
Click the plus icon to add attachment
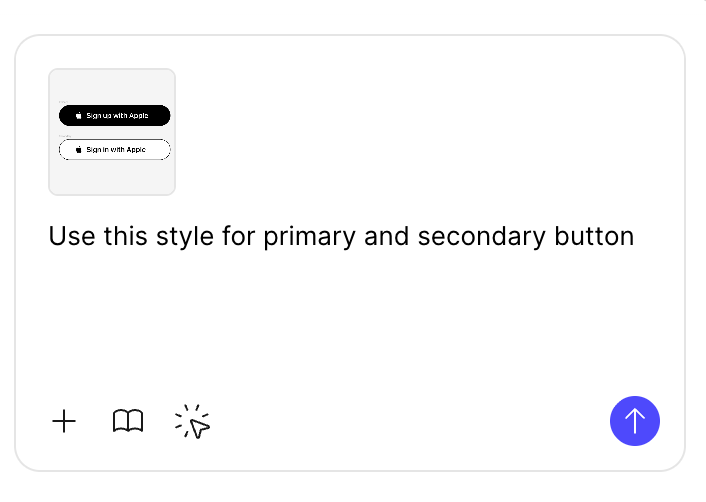pyautogui.click(x=64, y=422)
